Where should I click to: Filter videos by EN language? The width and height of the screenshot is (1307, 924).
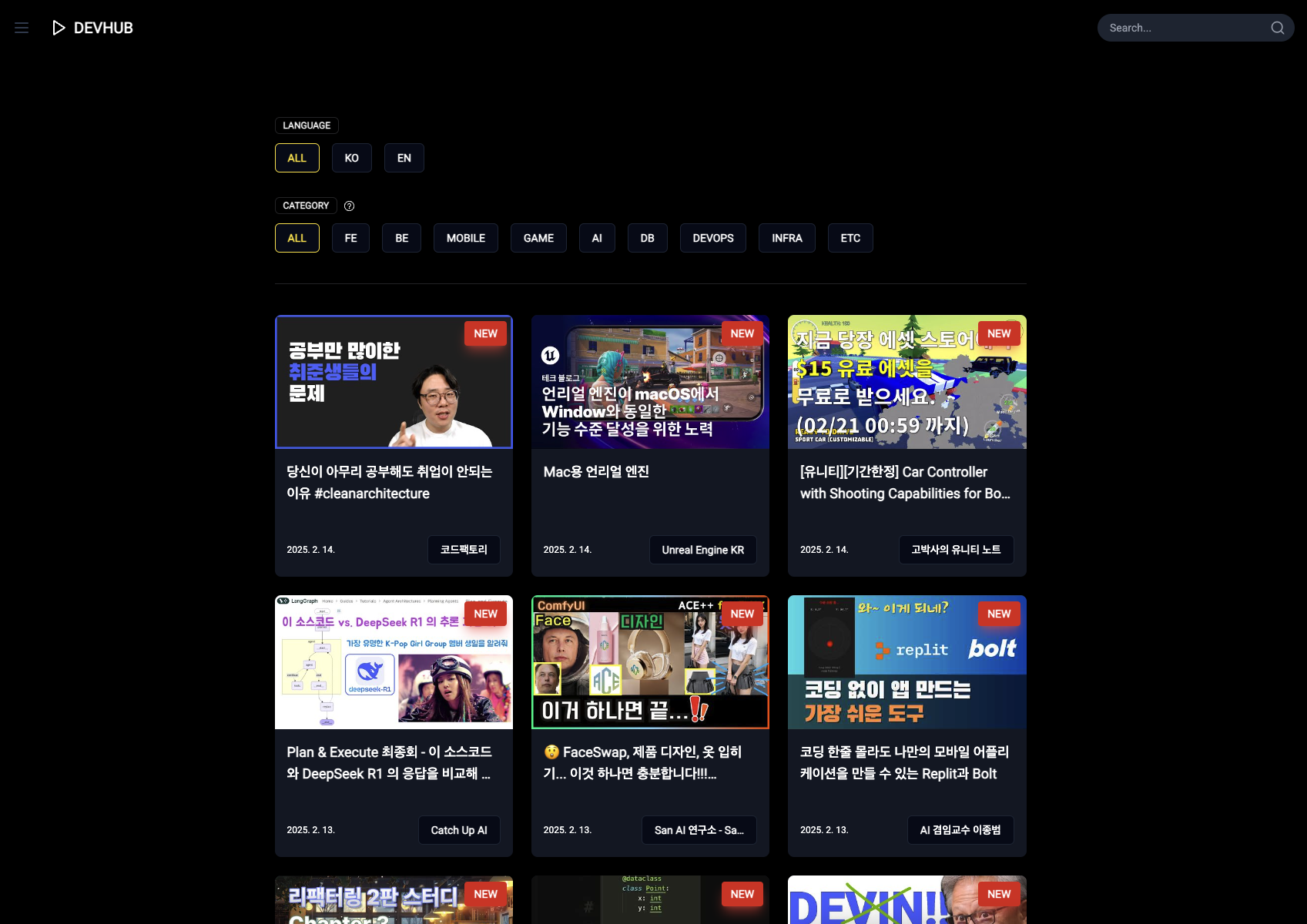(404, 158)
